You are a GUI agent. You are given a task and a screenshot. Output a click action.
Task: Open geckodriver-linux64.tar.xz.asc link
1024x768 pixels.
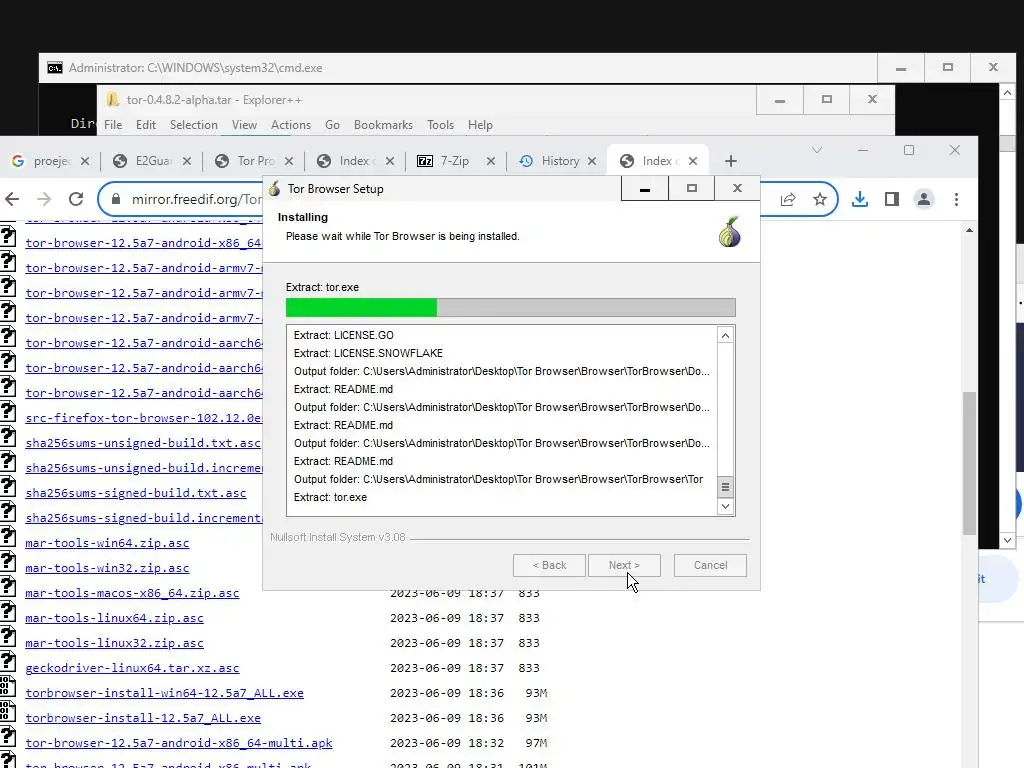[x=133, y=668]
